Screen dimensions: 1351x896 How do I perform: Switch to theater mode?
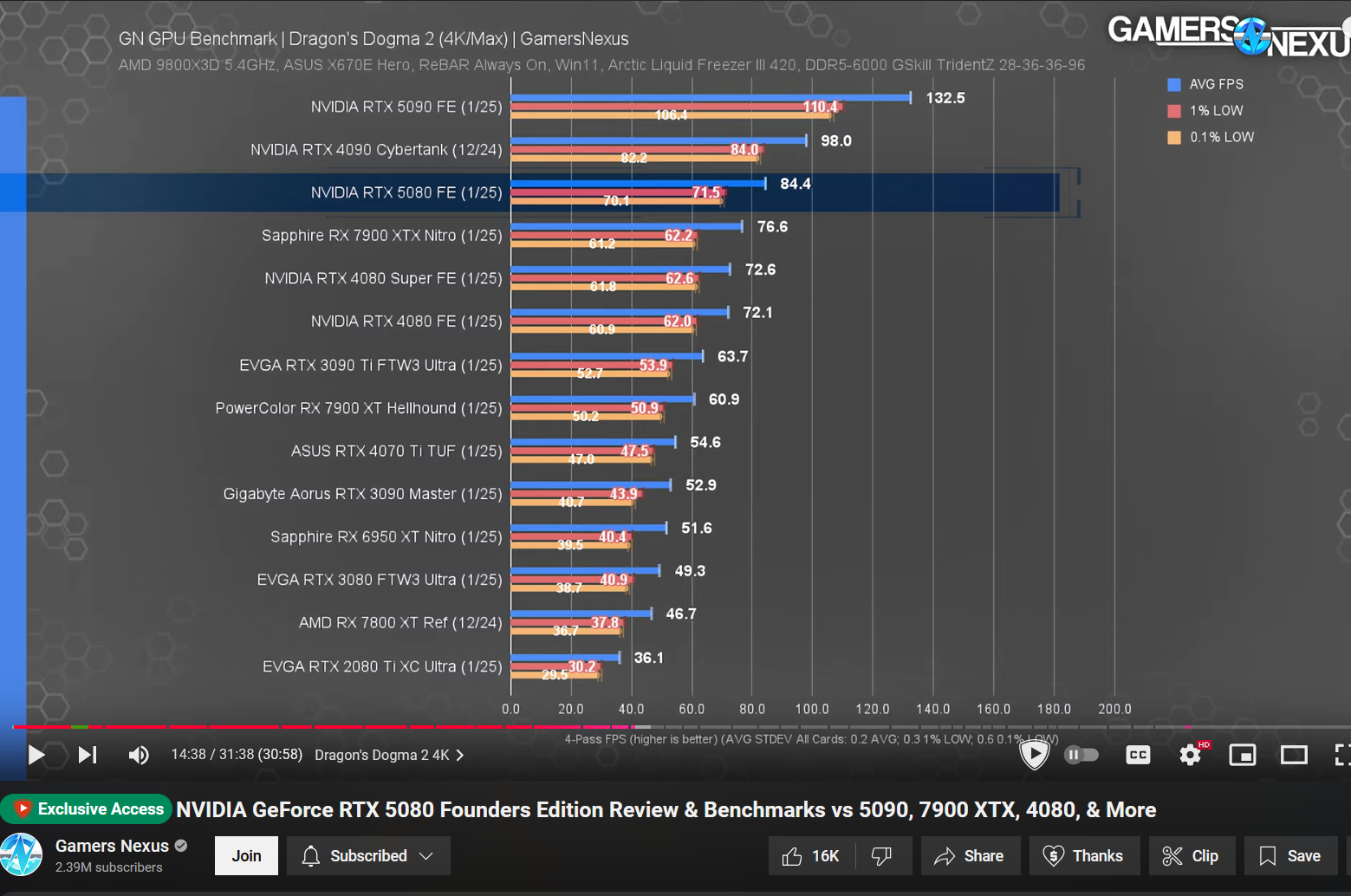coord(1294,755)
